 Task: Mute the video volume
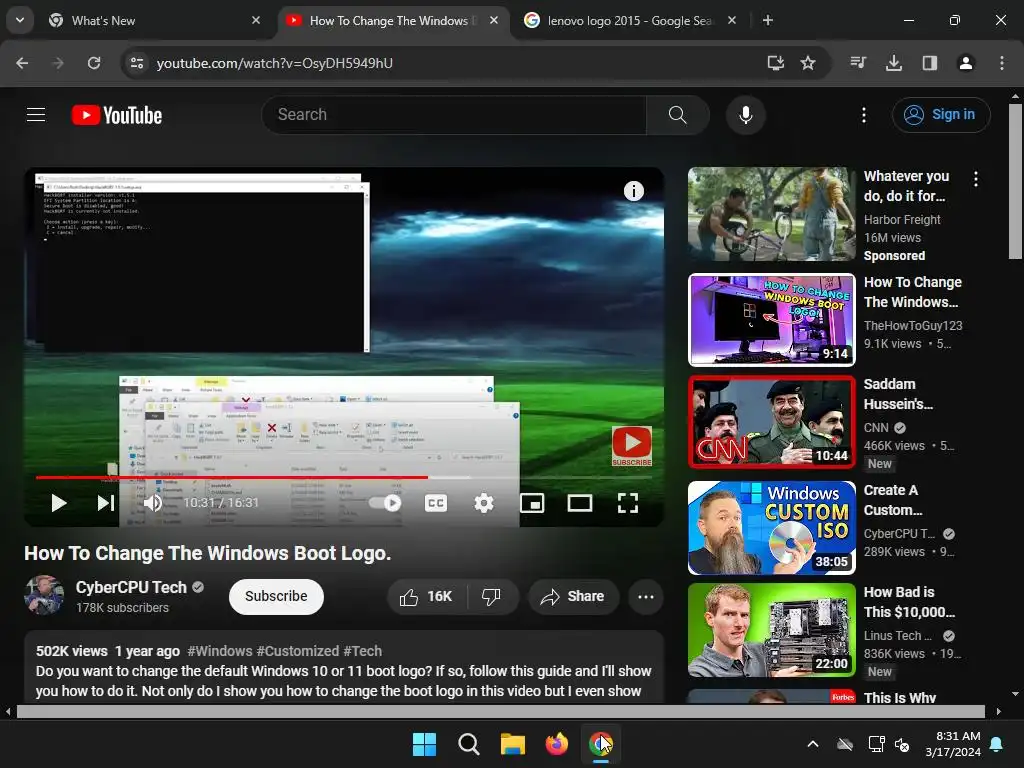[153, 503]
